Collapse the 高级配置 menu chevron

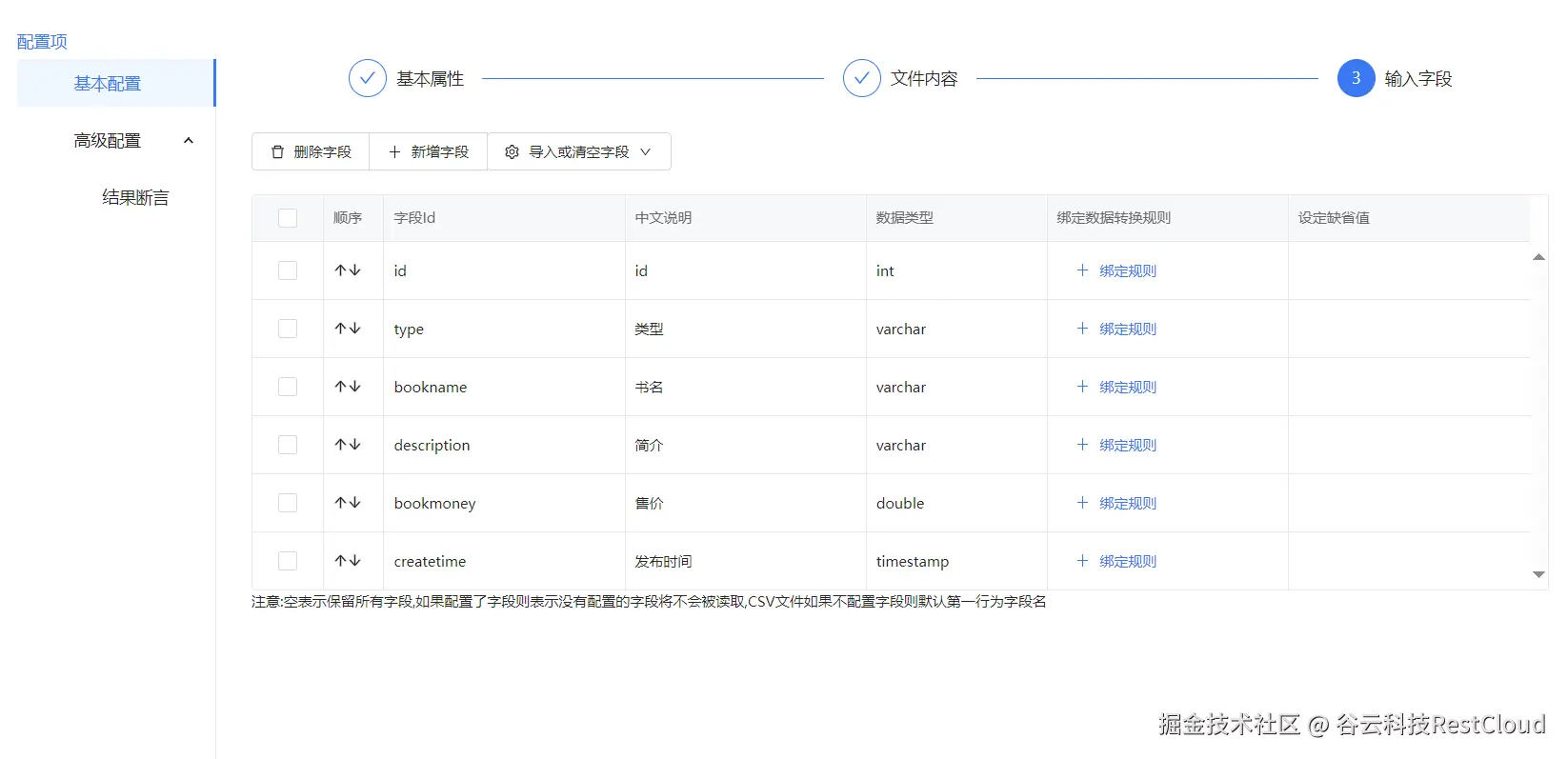(x=189, y=141)
